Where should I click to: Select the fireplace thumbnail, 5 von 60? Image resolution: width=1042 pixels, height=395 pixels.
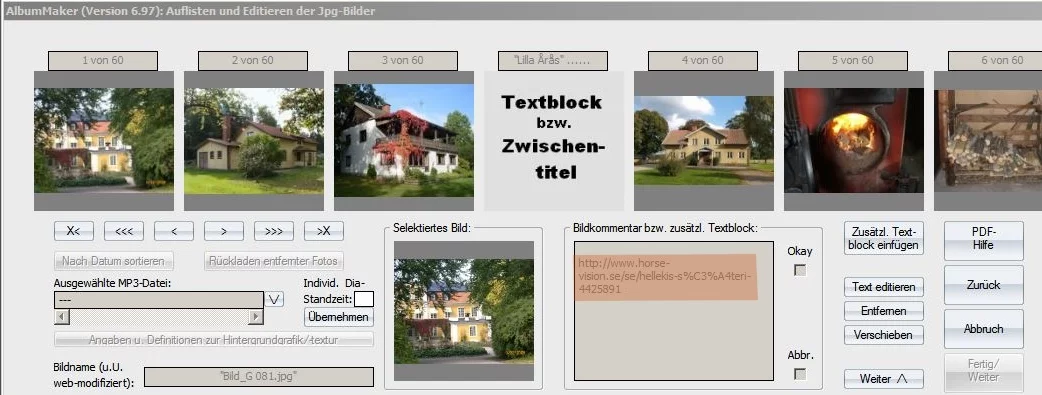[x=854, y=141]
